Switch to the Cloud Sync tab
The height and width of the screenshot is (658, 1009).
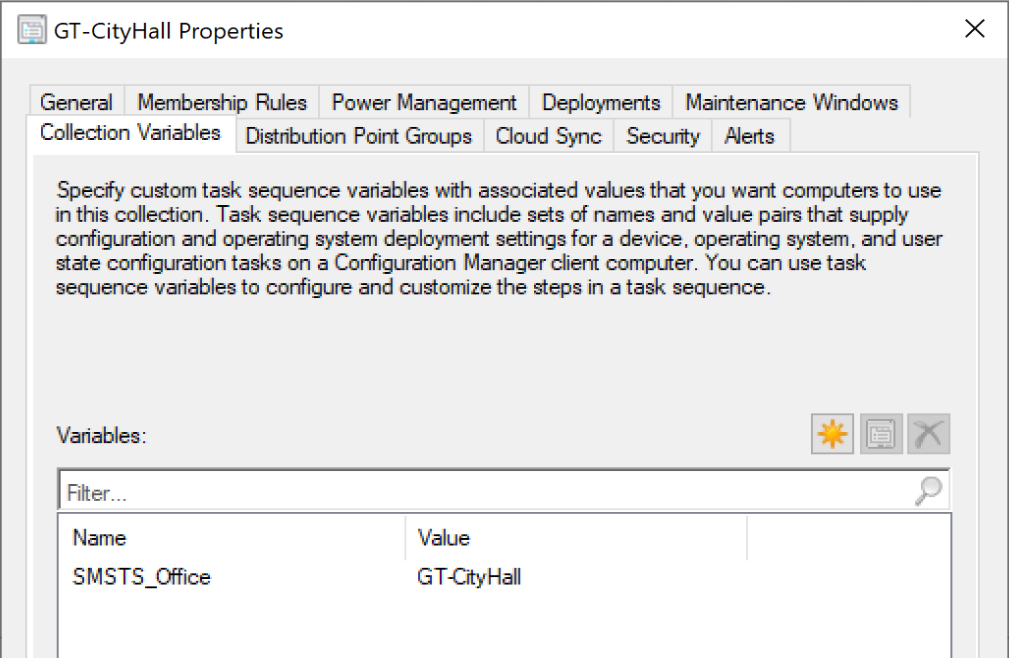(x=548, y=136)
